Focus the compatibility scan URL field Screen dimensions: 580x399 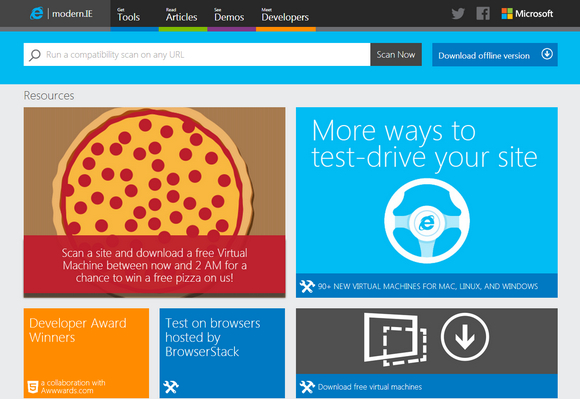pyautogui.click(x=197, y=55)
